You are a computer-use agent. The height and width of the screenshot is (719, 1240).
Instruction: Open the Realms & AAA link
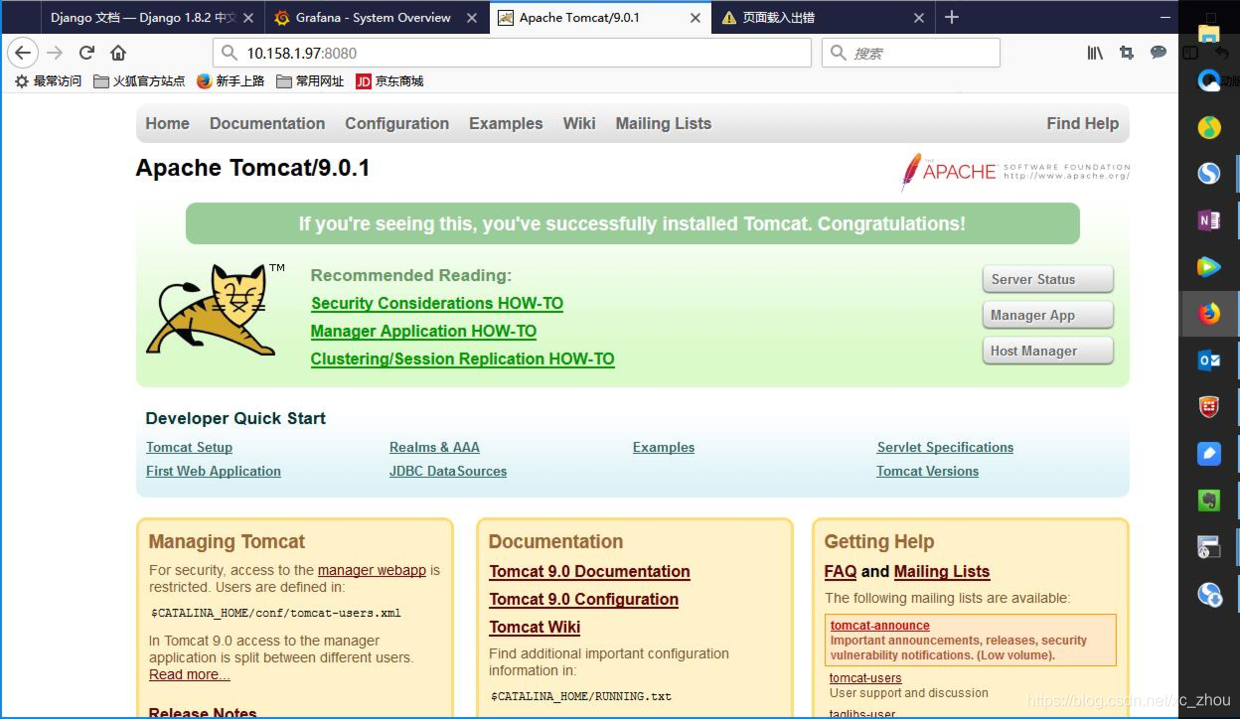pyautogui.click(x=434, y=447)
